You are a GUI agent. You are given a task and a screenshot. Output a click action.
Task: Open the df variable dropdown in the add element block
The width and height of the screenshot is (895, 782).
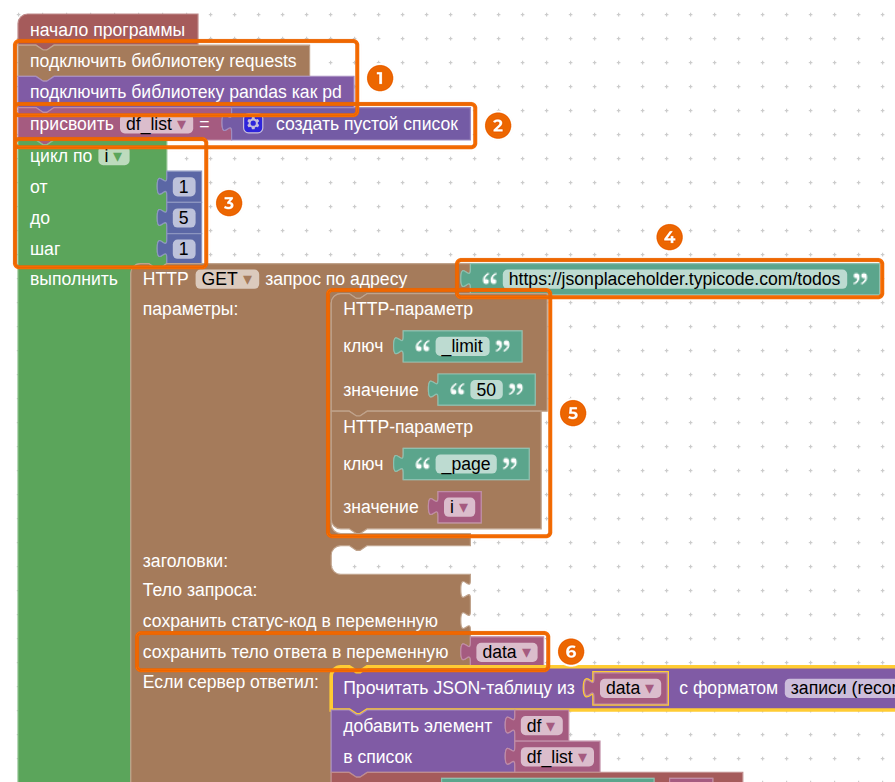[541, 726]
